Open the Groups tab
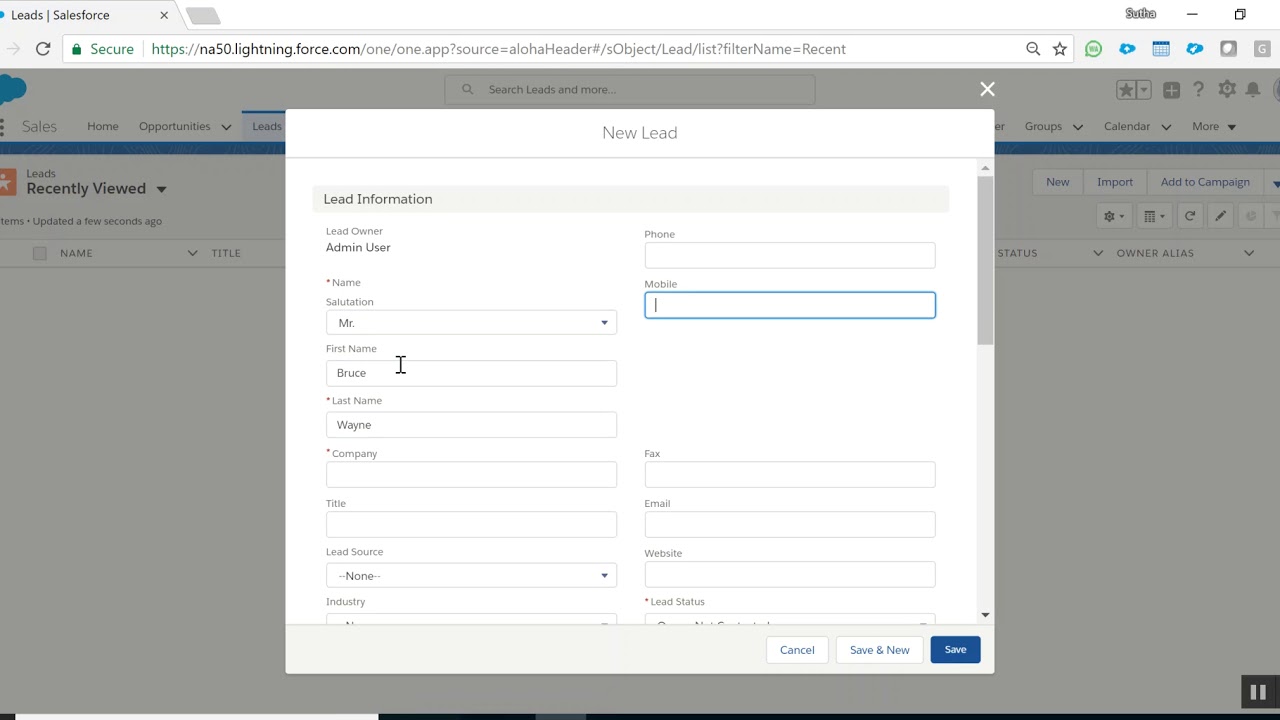This screenshot has height=720, width=1280. [x=1042, y=127]
